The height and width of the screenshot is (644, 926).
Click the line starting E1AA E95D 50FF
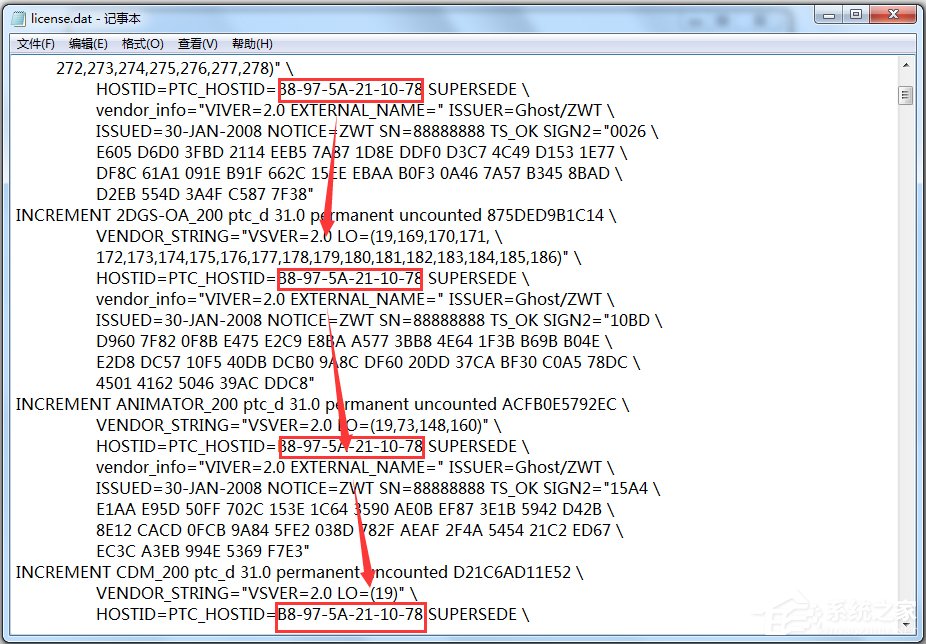pyautogui.click(x=356, y=509)
